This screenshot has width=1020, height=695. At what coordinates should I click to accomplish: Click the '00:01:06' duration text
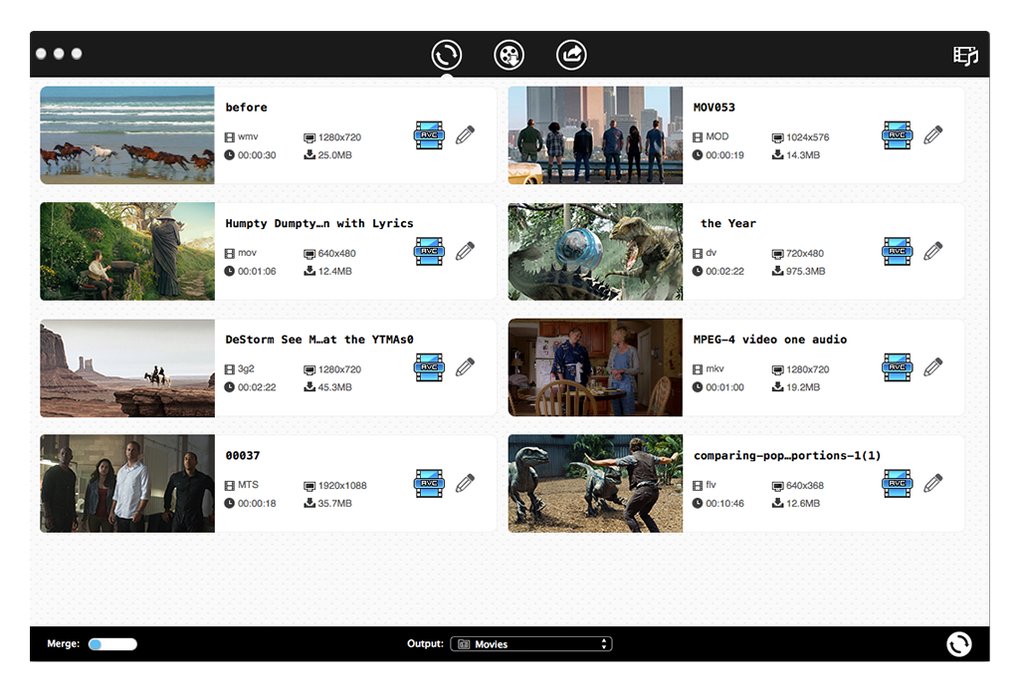pos(257,271)
